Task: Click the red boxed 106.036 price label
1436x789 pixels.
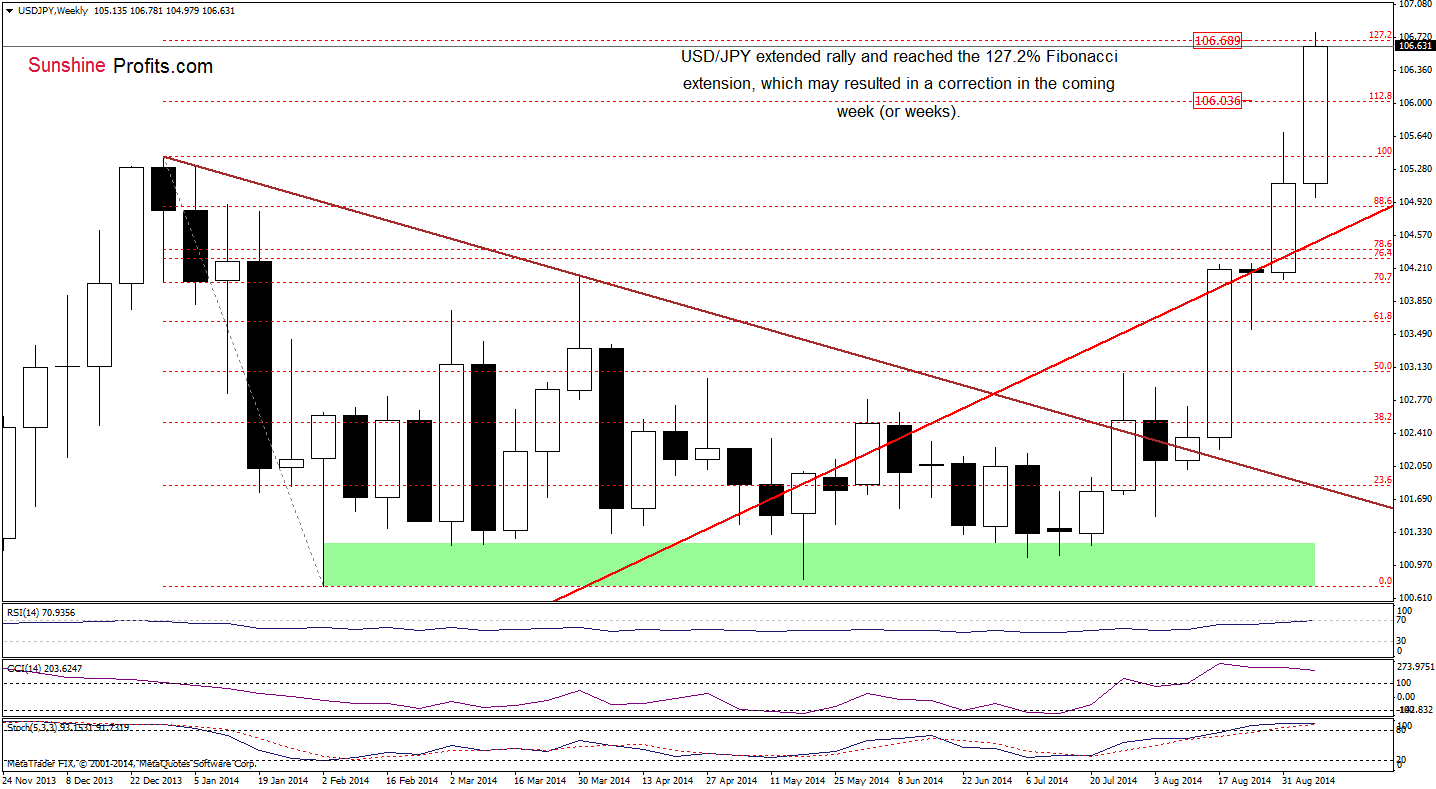Action: coord(1217,101)
